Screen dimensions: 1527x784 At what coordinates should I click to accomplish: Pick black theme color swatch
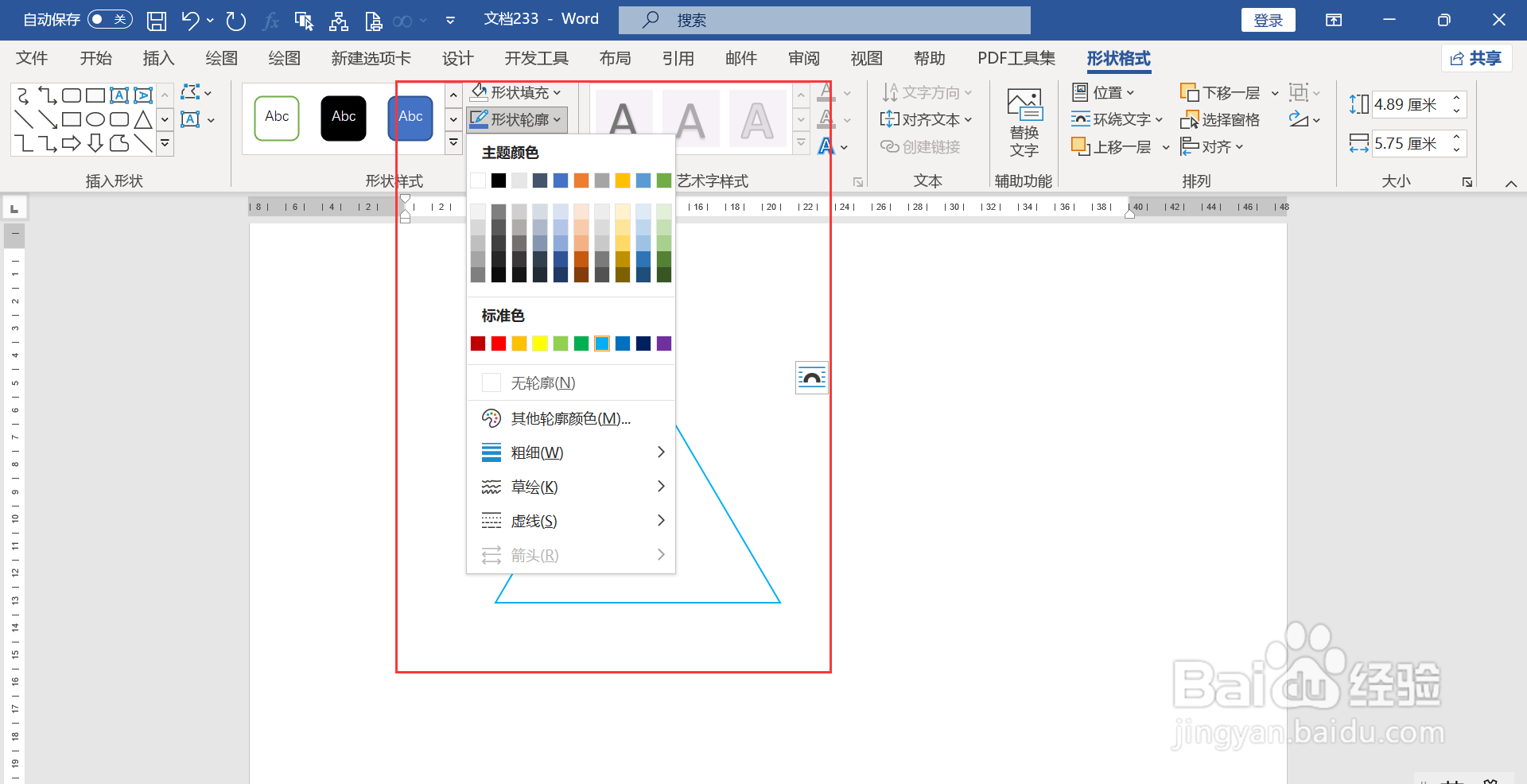[499, 180]
